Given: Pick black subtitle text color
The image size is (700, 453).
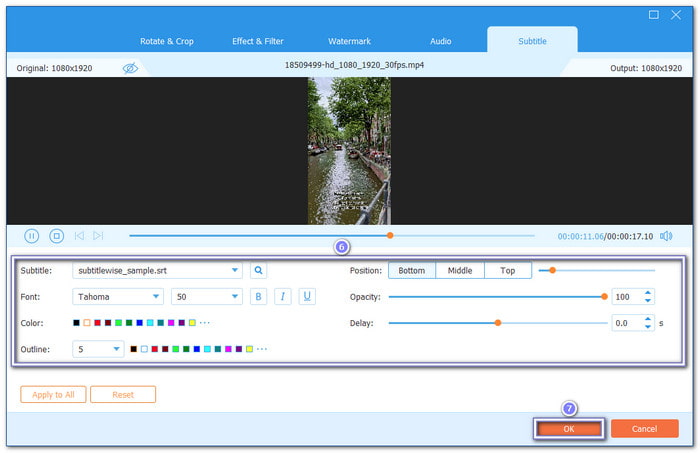Looking at the screenshot, I should (x=76, y=323).
